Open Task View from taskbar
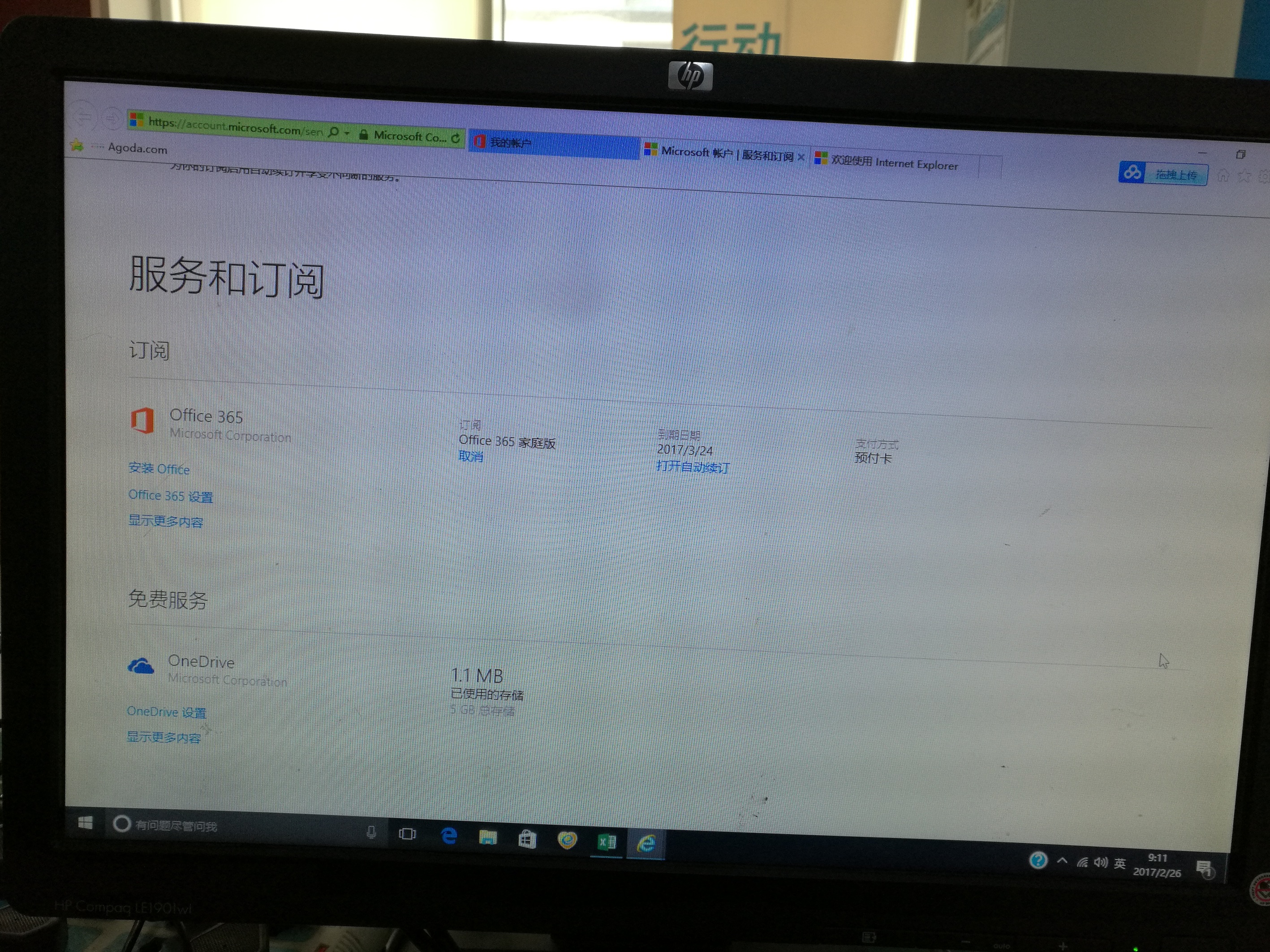 (407, 833)
